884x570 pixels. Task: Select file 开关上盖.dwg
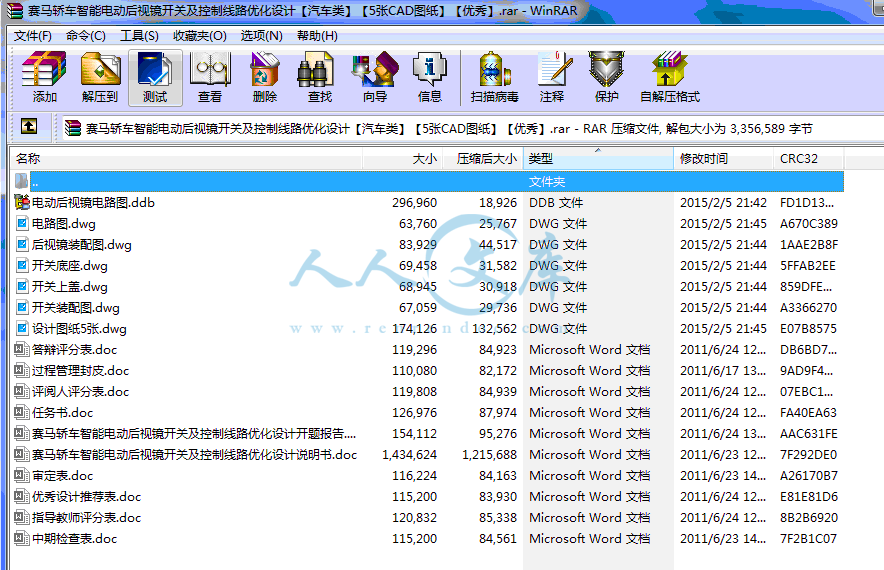(x=69, y=286)
